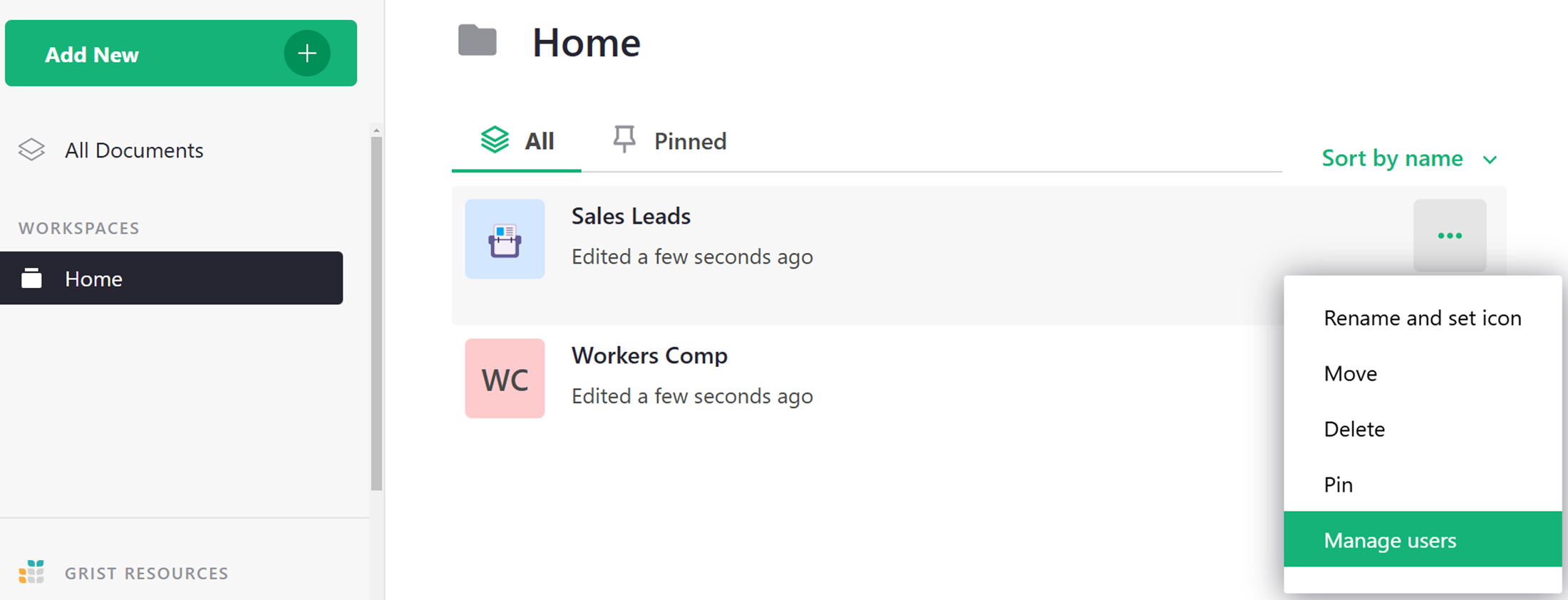Screen dimensions: 1568x600
Task: Click the Home workspace folder icon in sidebar
Action: tap(31, 278)
